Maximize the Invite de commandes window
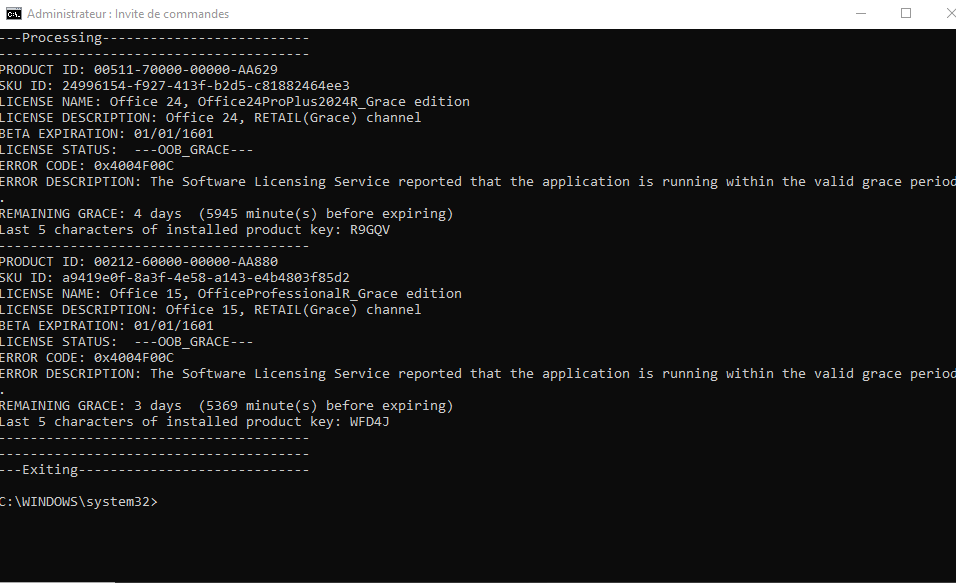The image size is (956, 583). pyautogui.click(x=906, y=13)
